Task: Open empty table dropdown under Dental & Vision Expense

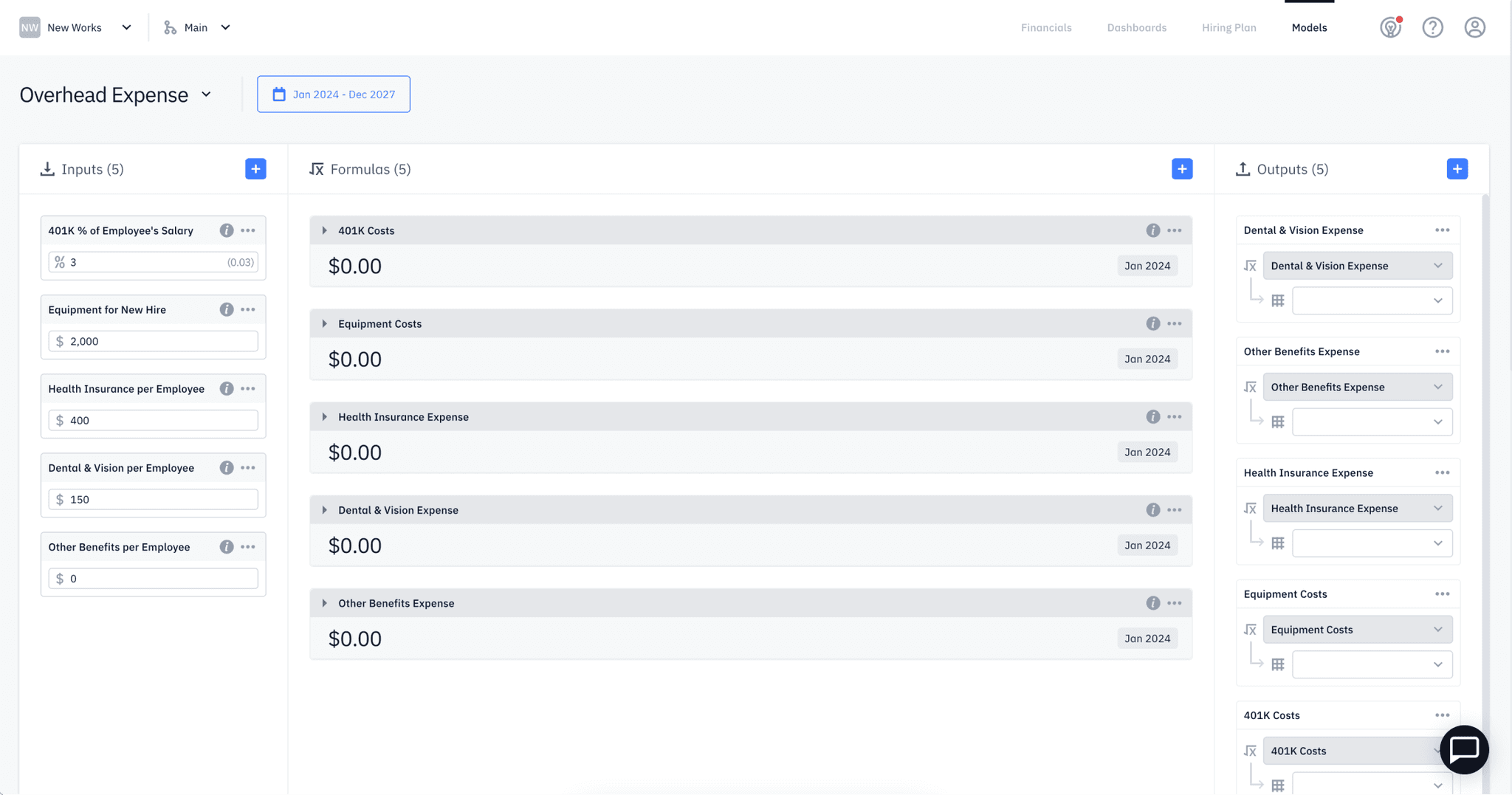Action: tap(1372, 300)
